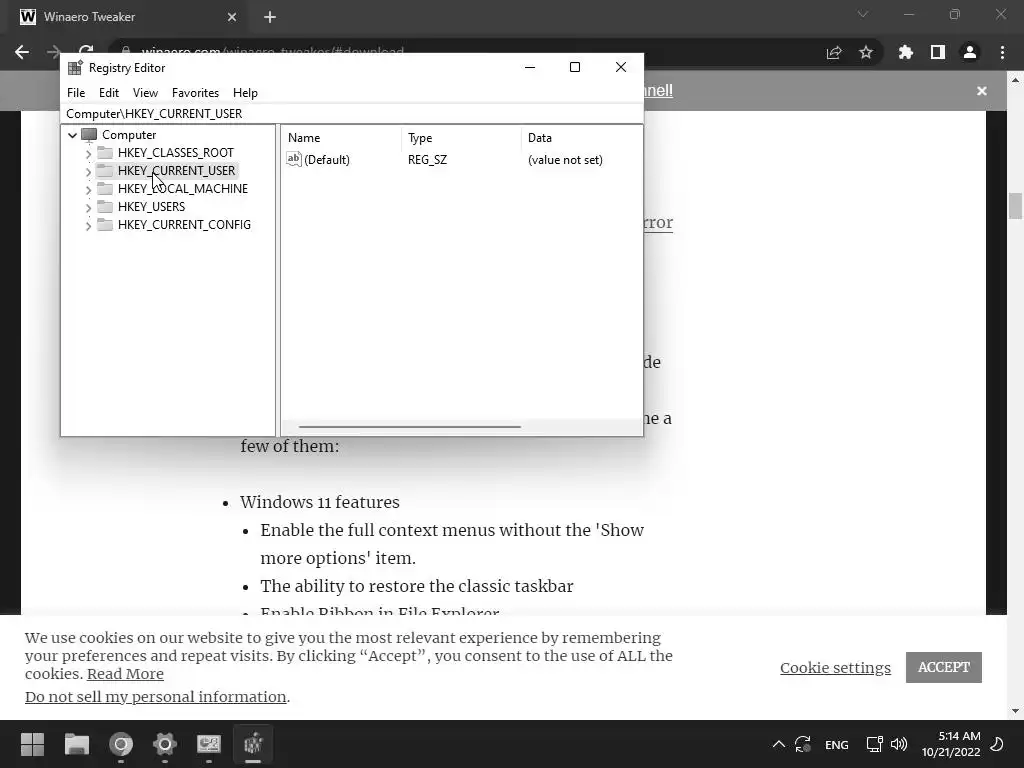Expand the HKEY_CURRENT_CONFIG key

point(88,225)
